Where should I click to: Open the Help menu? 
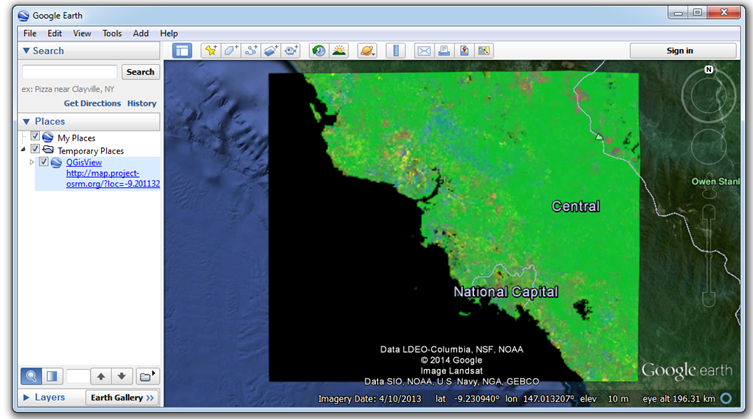[x=169, y=33]
